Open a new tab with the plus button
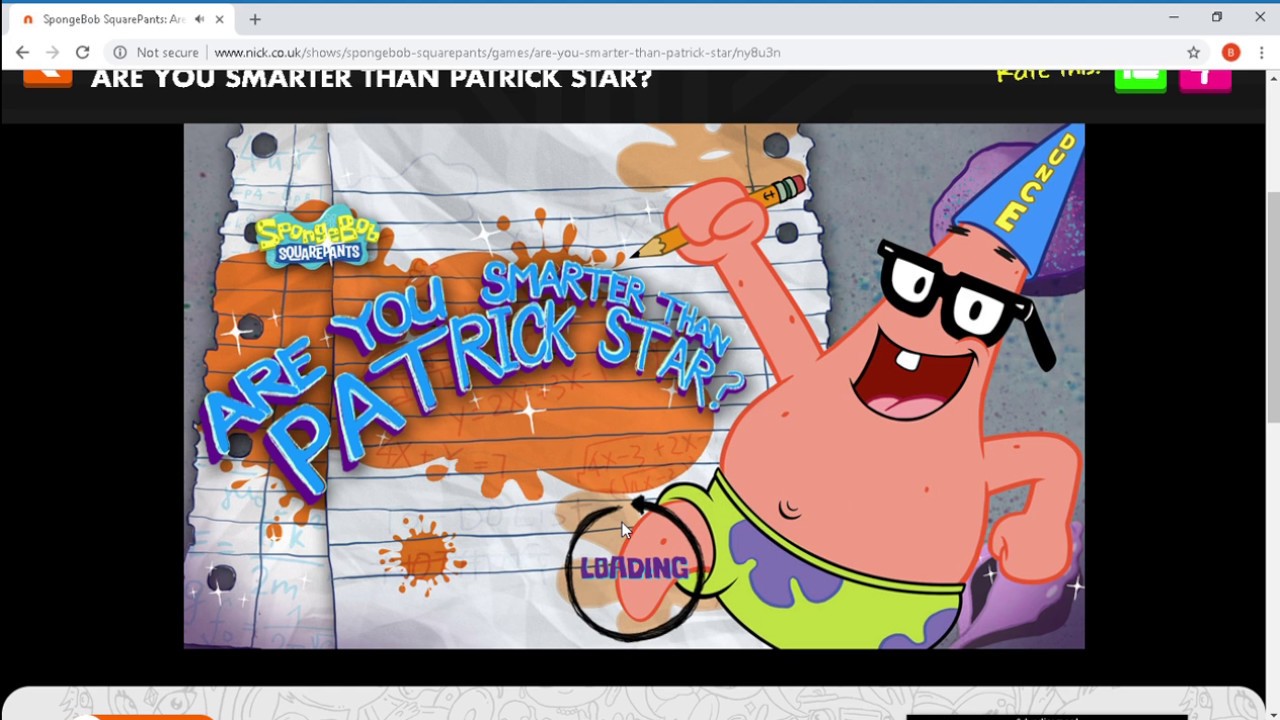Image resolution: width=1280 pixels, height=720 pixels. pos(255,19)
